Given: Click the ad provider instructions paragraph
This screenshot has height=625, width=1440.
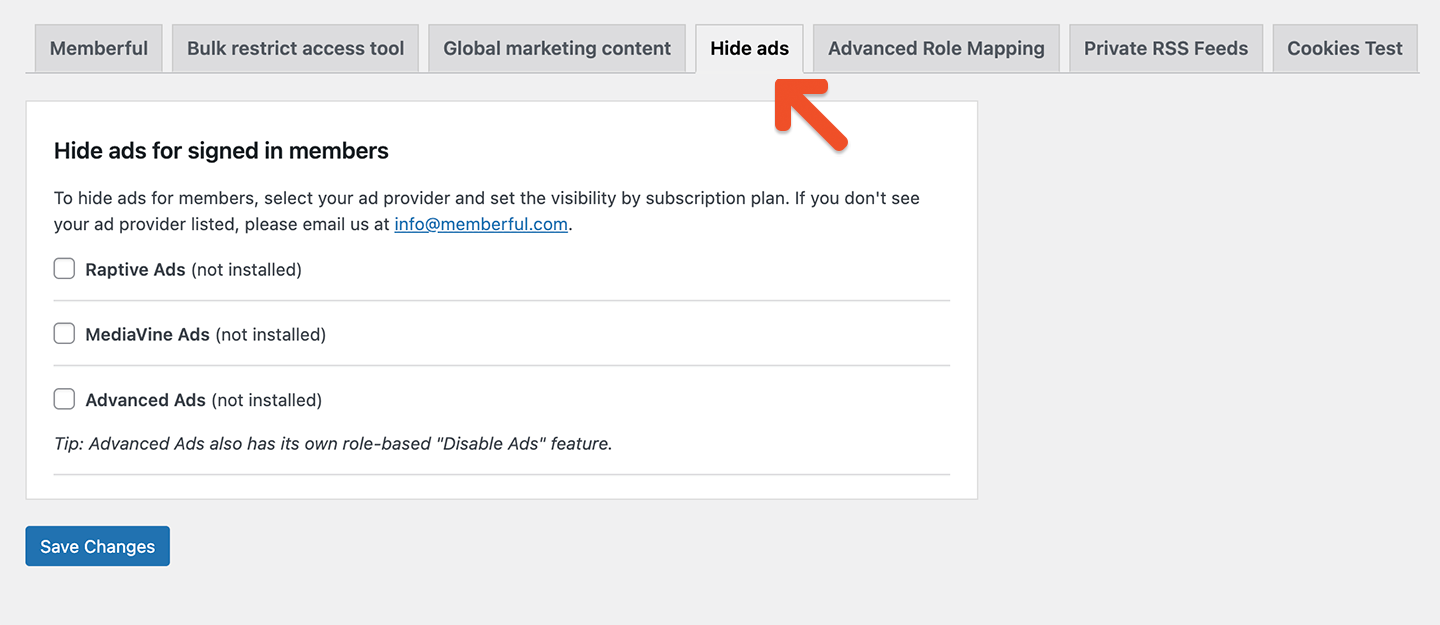Looking at the screenshot, I should click(x=485, y=210).
